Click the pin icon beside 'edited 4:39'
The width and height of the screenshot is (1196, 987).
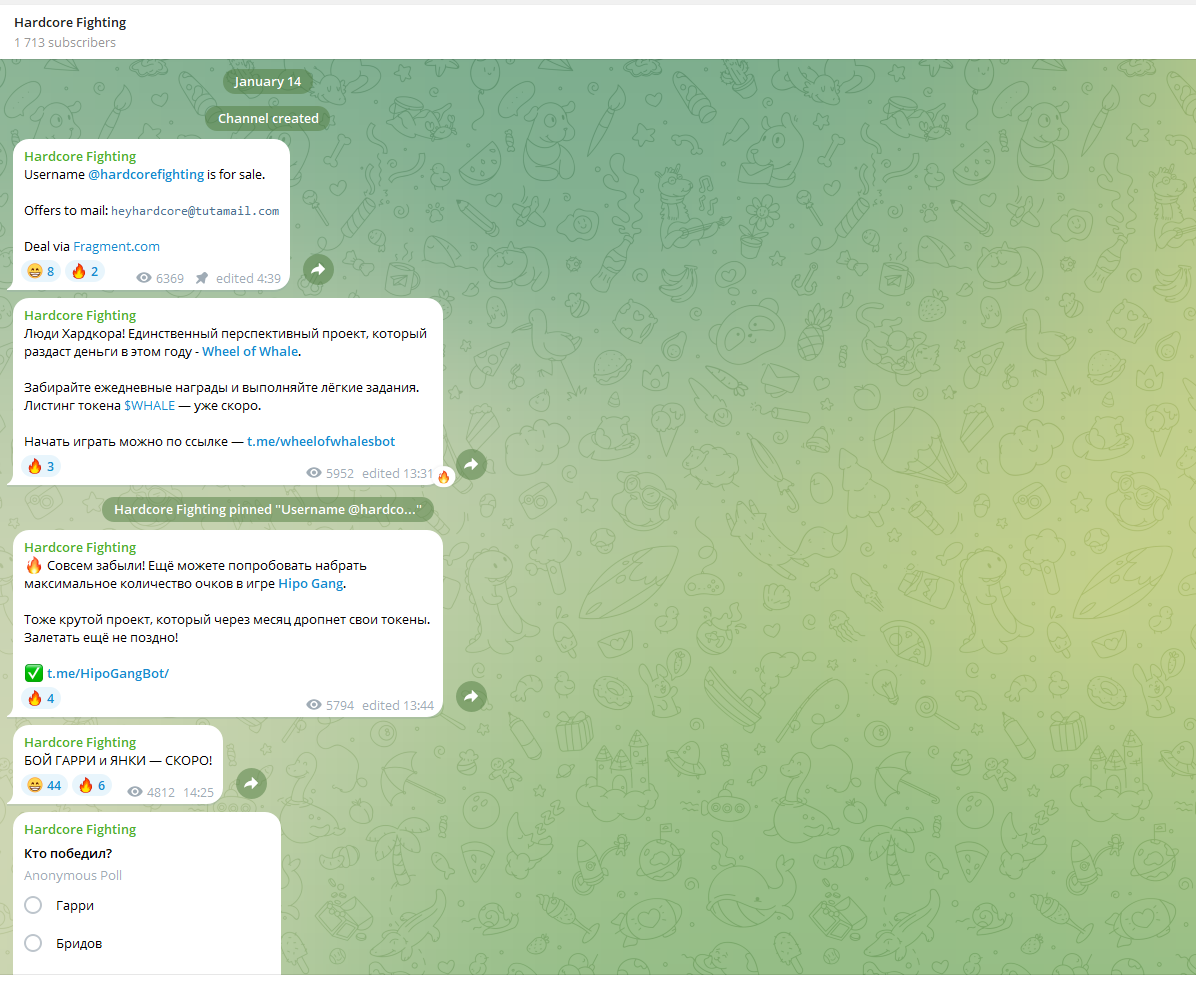(201, 278)
